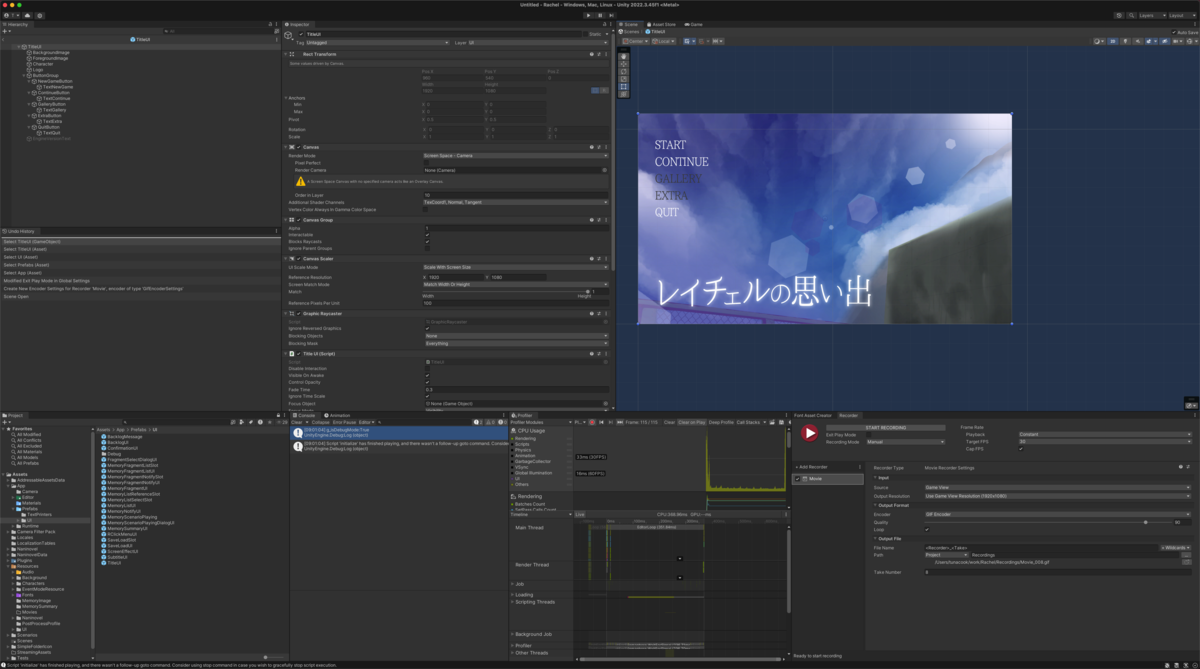The width and height of the screenshot is (1200, 669).
Task: Click the Wildcards button beside File Name
Action: (x=1176, y=548)
